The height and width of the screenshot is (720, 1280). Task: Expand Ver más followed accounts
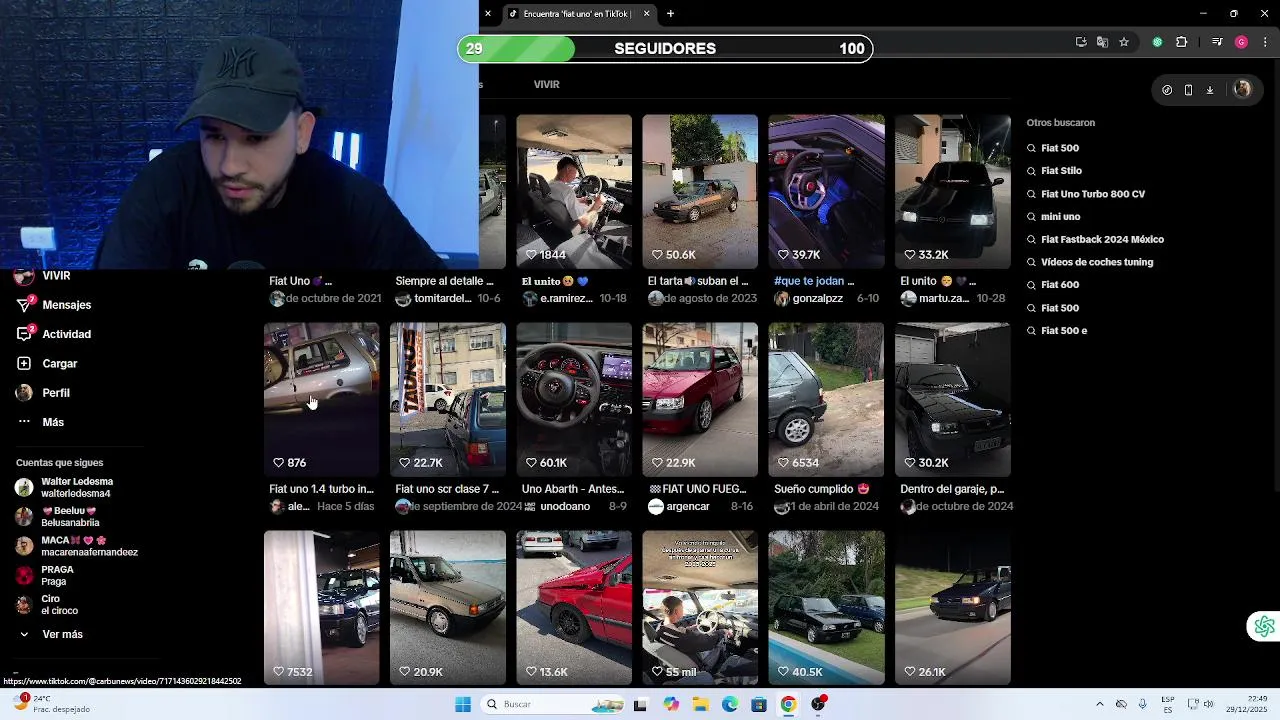pos(51,634)
